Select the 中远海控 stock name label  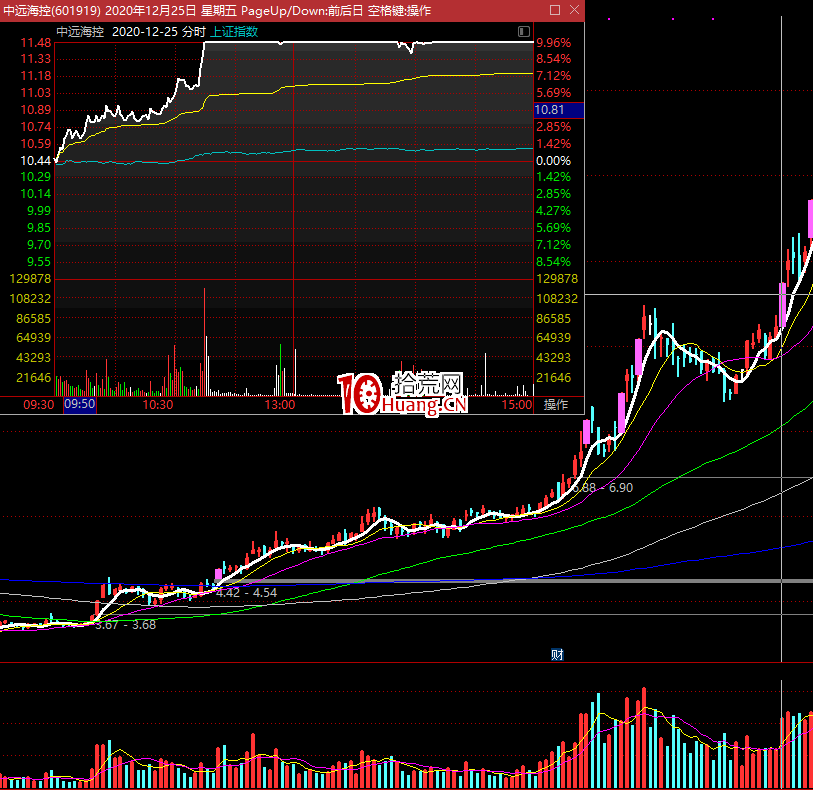pos(80,32)
